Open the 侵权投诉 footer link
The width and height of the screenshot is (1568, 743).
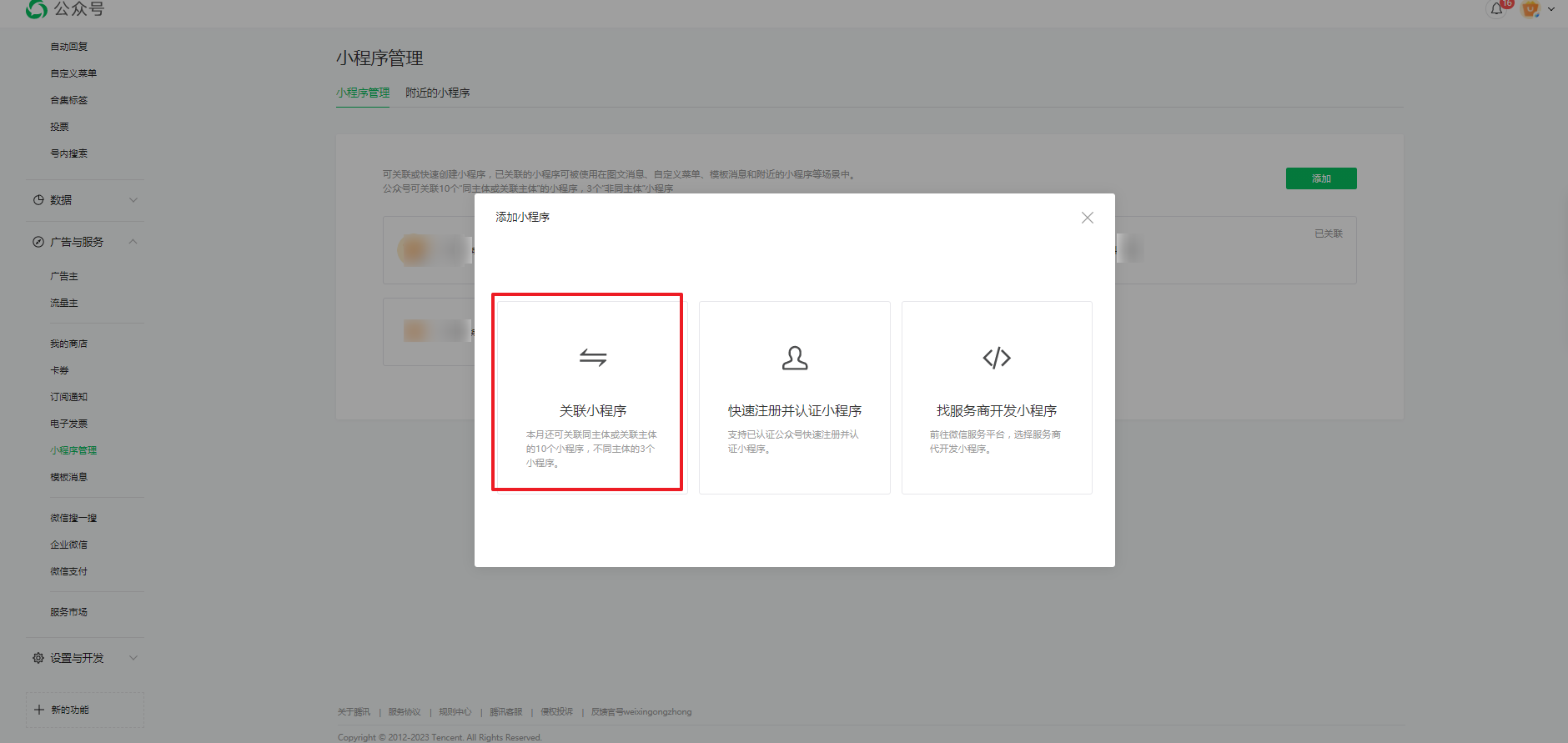(557, 712)
